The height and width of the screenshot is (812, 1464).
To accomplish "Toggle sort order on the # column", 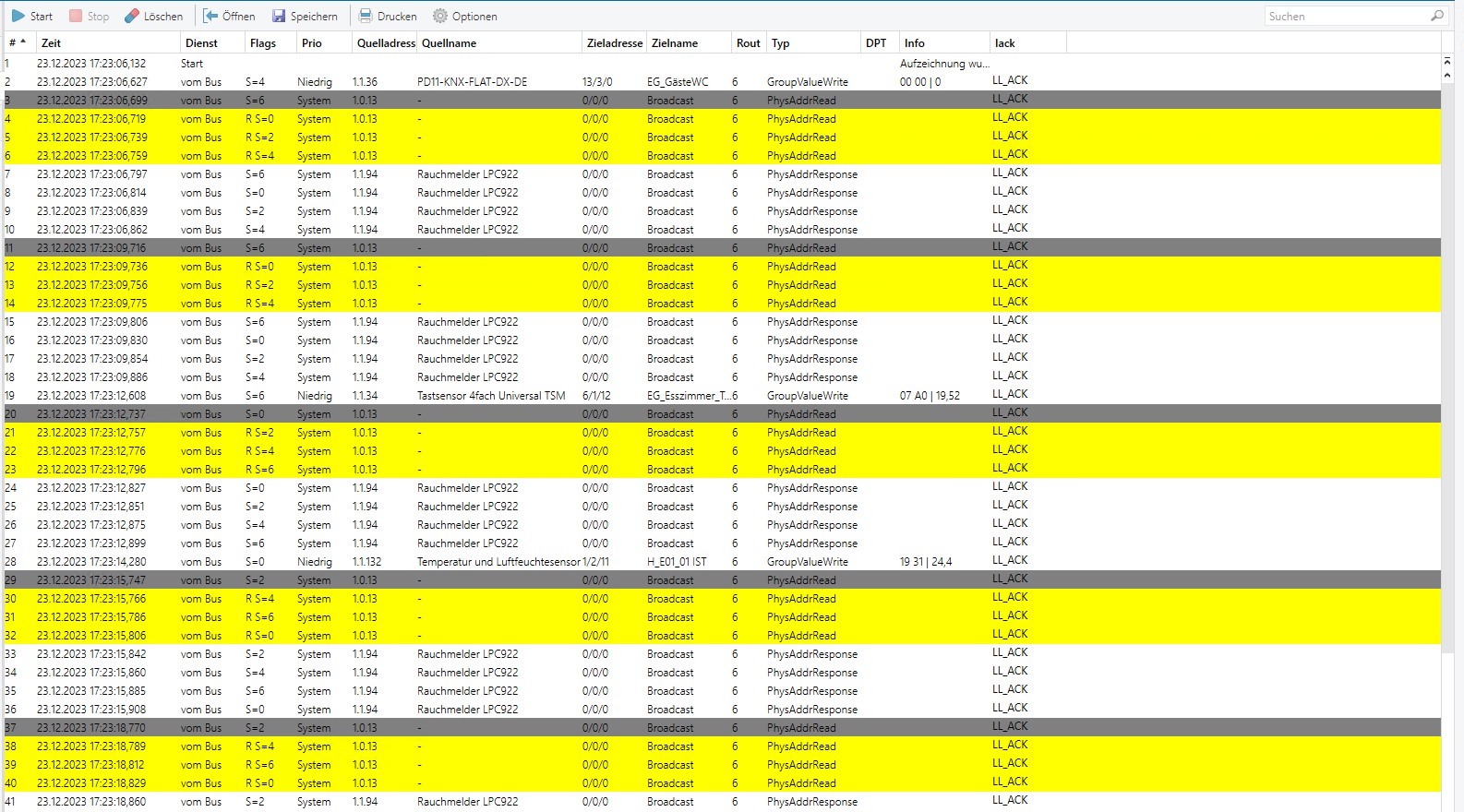I will pos(17,42).
